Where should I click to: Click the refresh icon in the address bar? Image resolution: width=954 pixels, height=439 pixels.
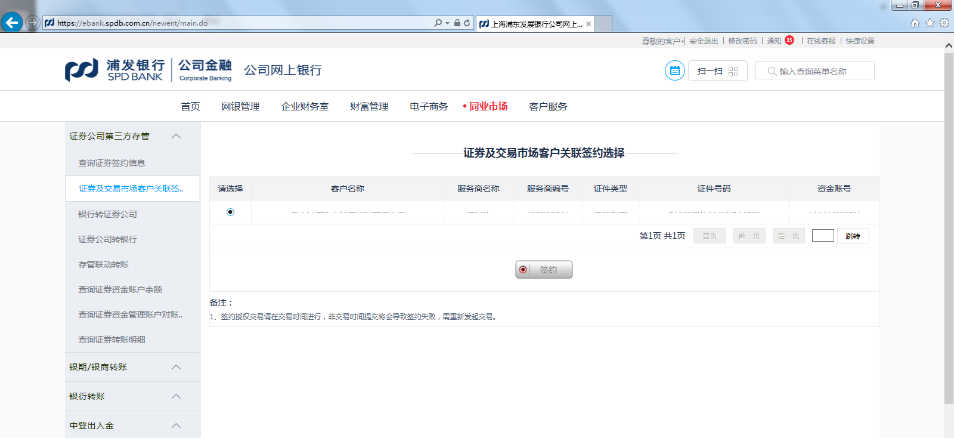(x=468, y=22)
